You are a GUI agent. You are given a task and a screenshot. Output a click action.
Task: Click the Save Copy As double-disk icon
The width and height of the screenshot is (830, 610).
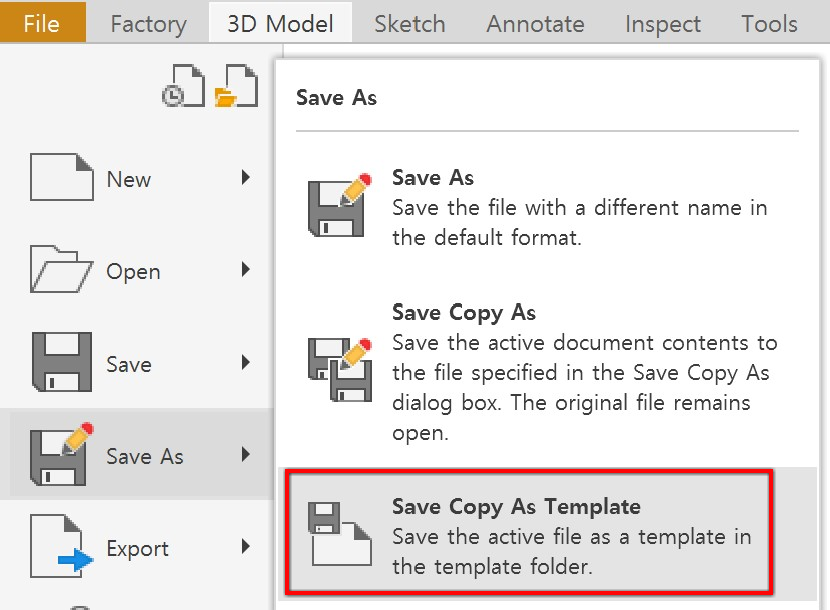339,367
